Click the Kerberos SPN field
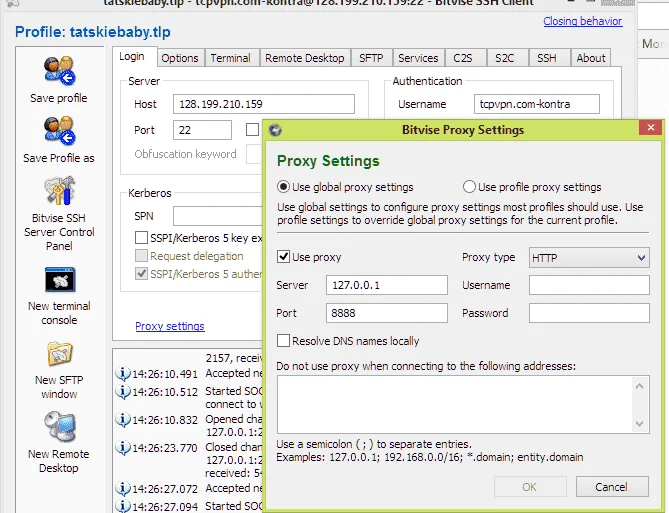Screen dimensions: 669x513 point(218,216)
